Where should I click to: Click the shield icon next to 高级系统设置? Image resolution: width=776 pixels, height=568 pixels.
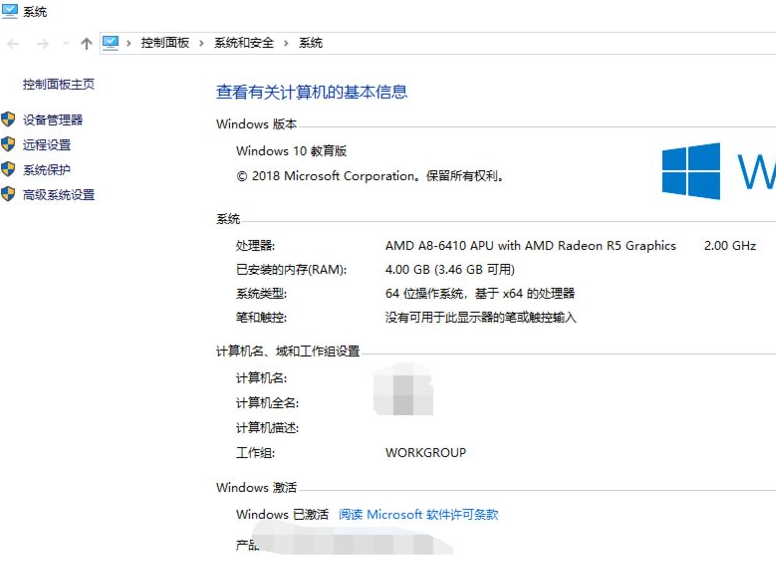coord(9,195)
